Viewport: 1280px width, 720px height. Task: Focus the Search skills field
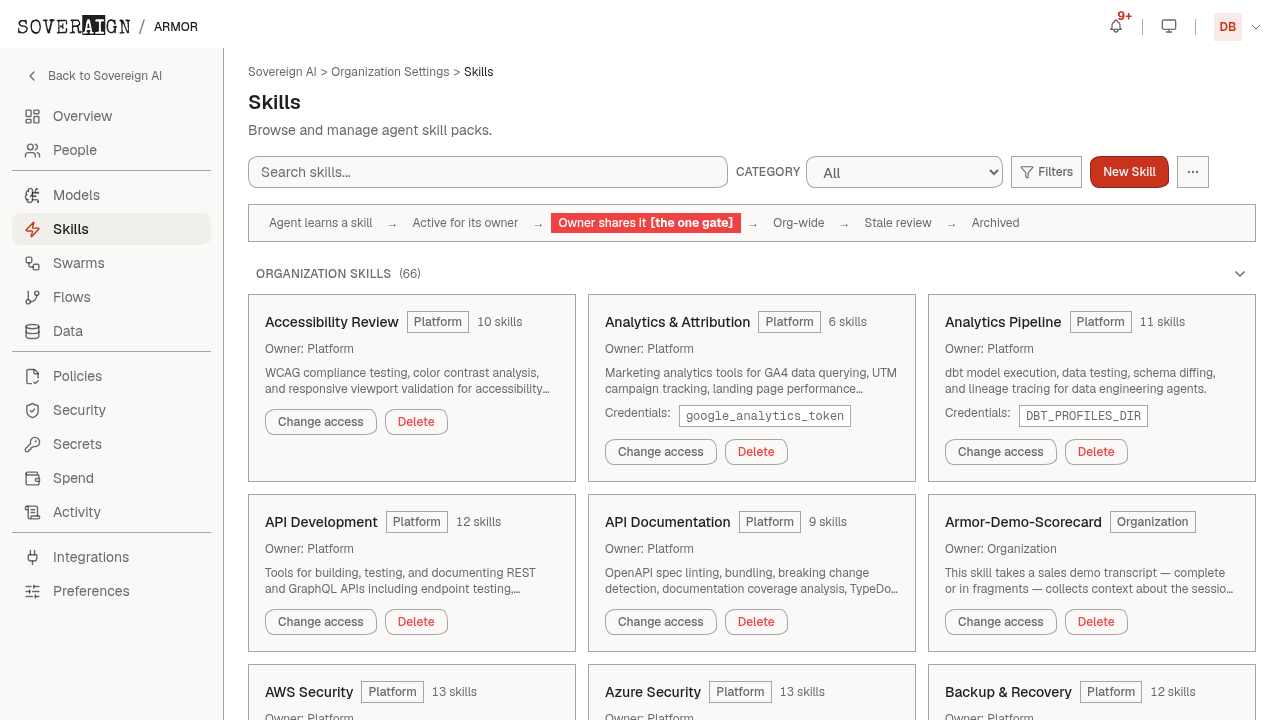[488, 172]
